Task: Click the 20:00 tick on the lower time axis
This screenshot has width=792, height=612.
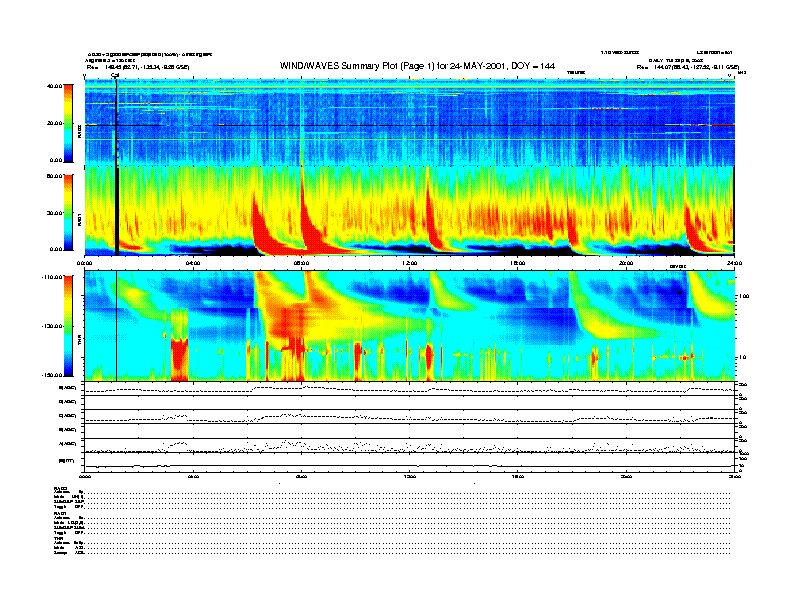Action: [626, 476]
